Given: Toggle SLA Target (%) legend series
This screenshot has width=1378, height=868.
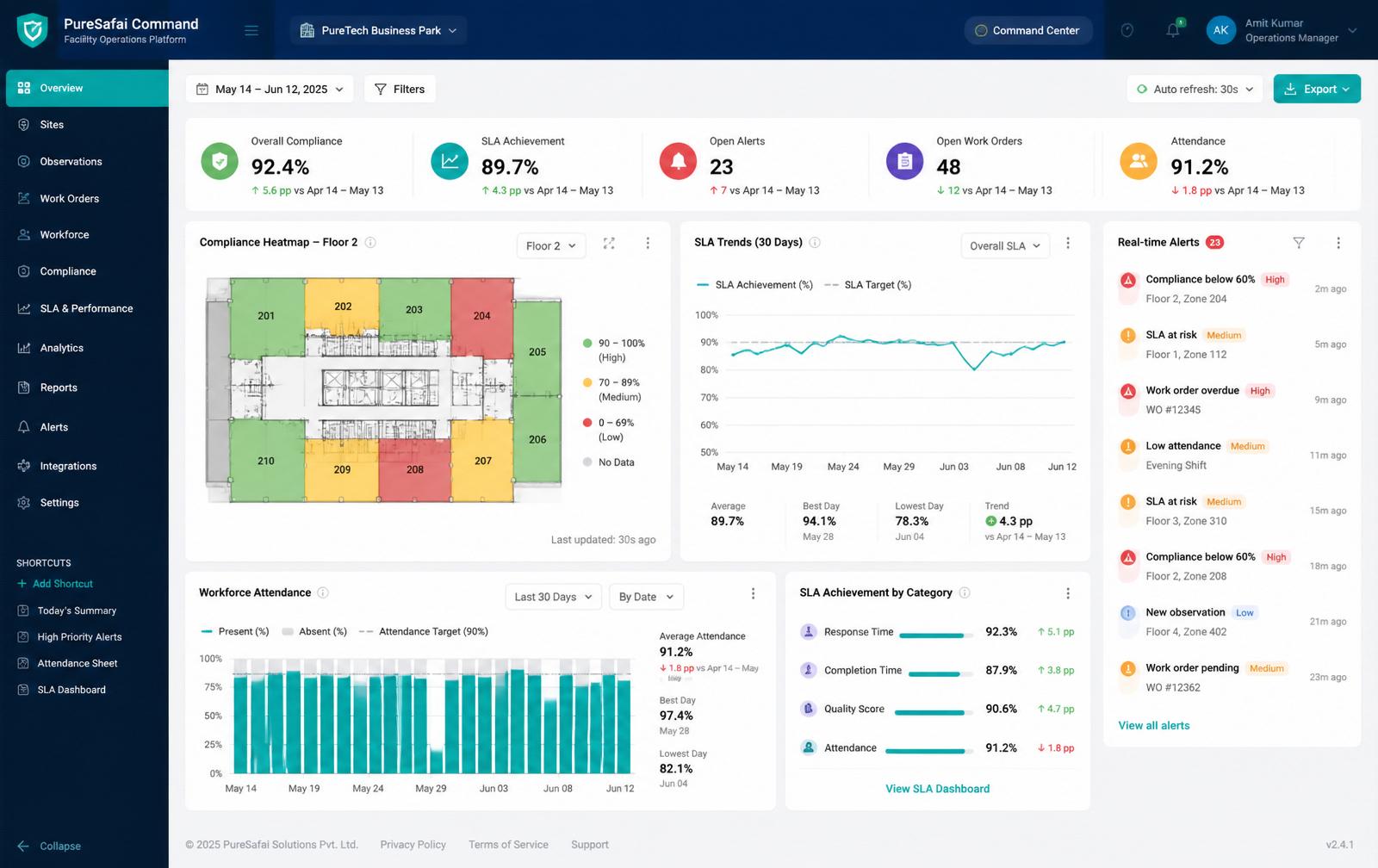Looking at the screenshot, I should click(x=867, y=285).
